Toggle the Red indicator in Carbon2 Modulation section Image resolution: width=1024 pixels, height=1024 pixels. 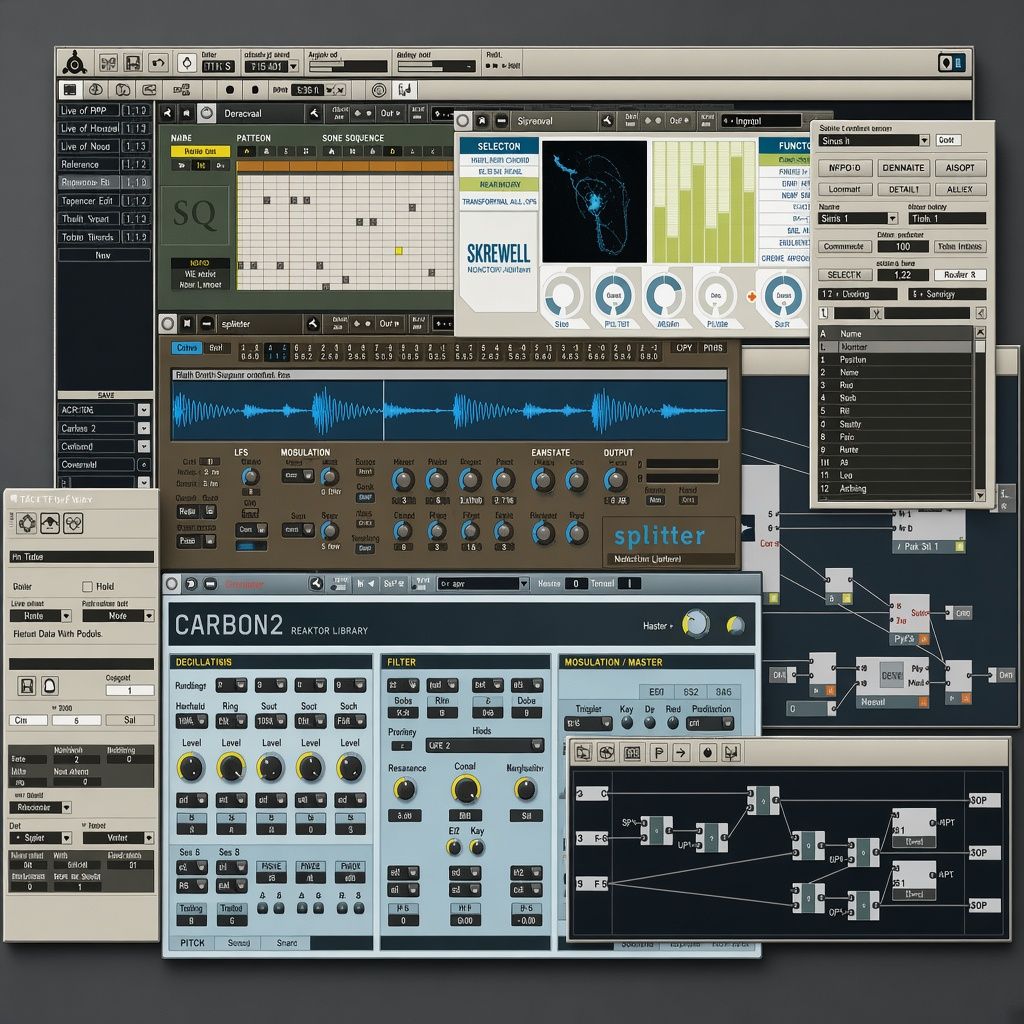pos(673,723)
